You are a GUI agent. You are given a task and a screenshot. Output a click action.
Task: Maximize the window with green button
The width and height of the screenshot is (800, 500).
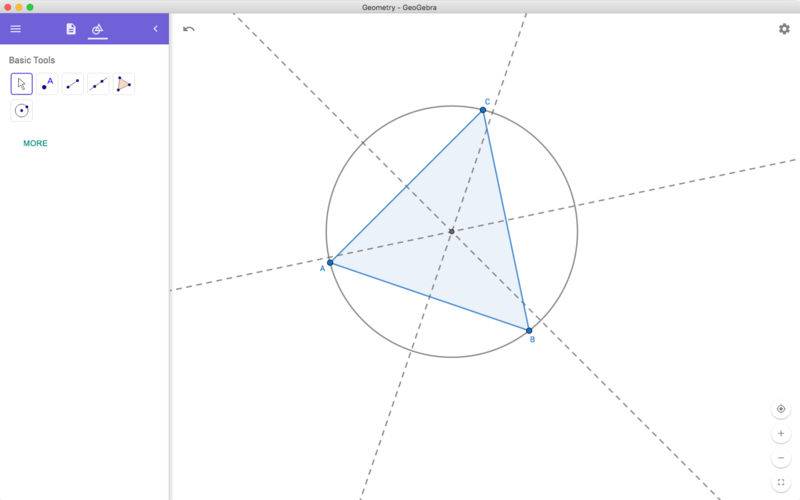tap(30, 7)
